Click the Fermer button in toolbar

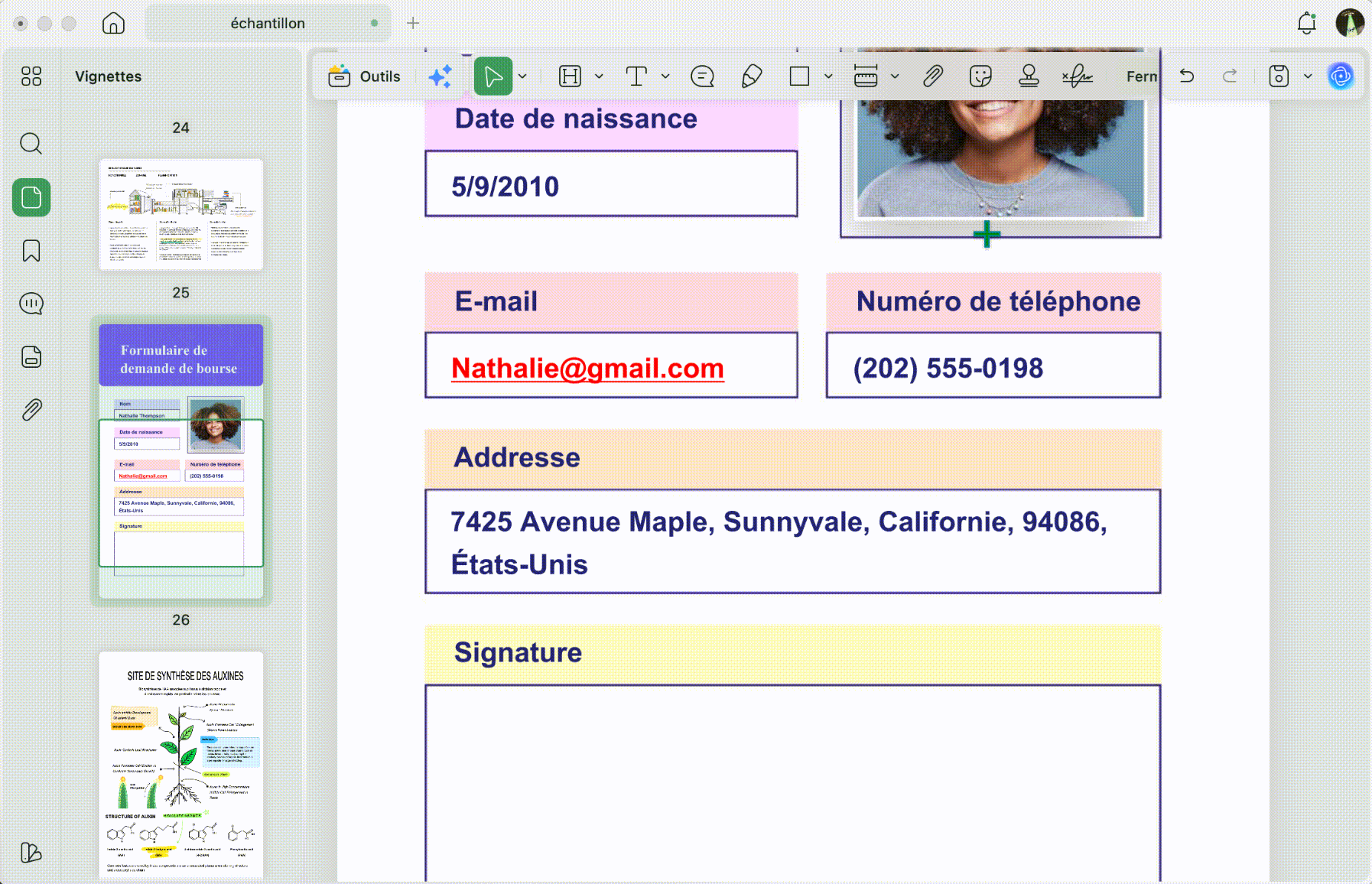pyautogui.click(x=1142, y=76)
